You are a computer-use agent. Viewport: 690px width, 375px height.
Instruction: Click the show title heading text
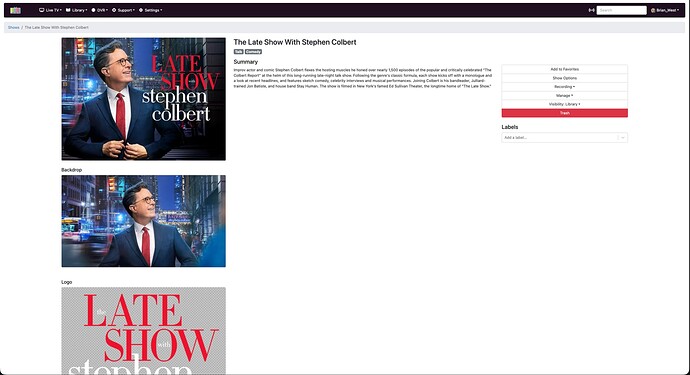(295, 42)
